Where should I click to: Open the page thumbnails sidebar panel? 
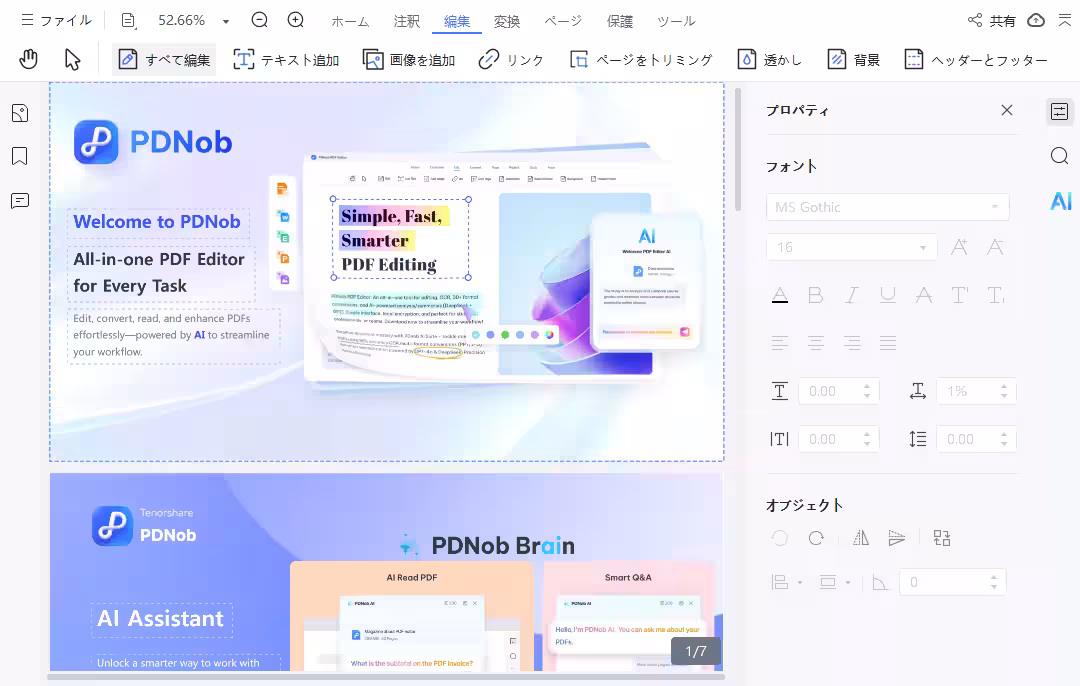point(19,113)
